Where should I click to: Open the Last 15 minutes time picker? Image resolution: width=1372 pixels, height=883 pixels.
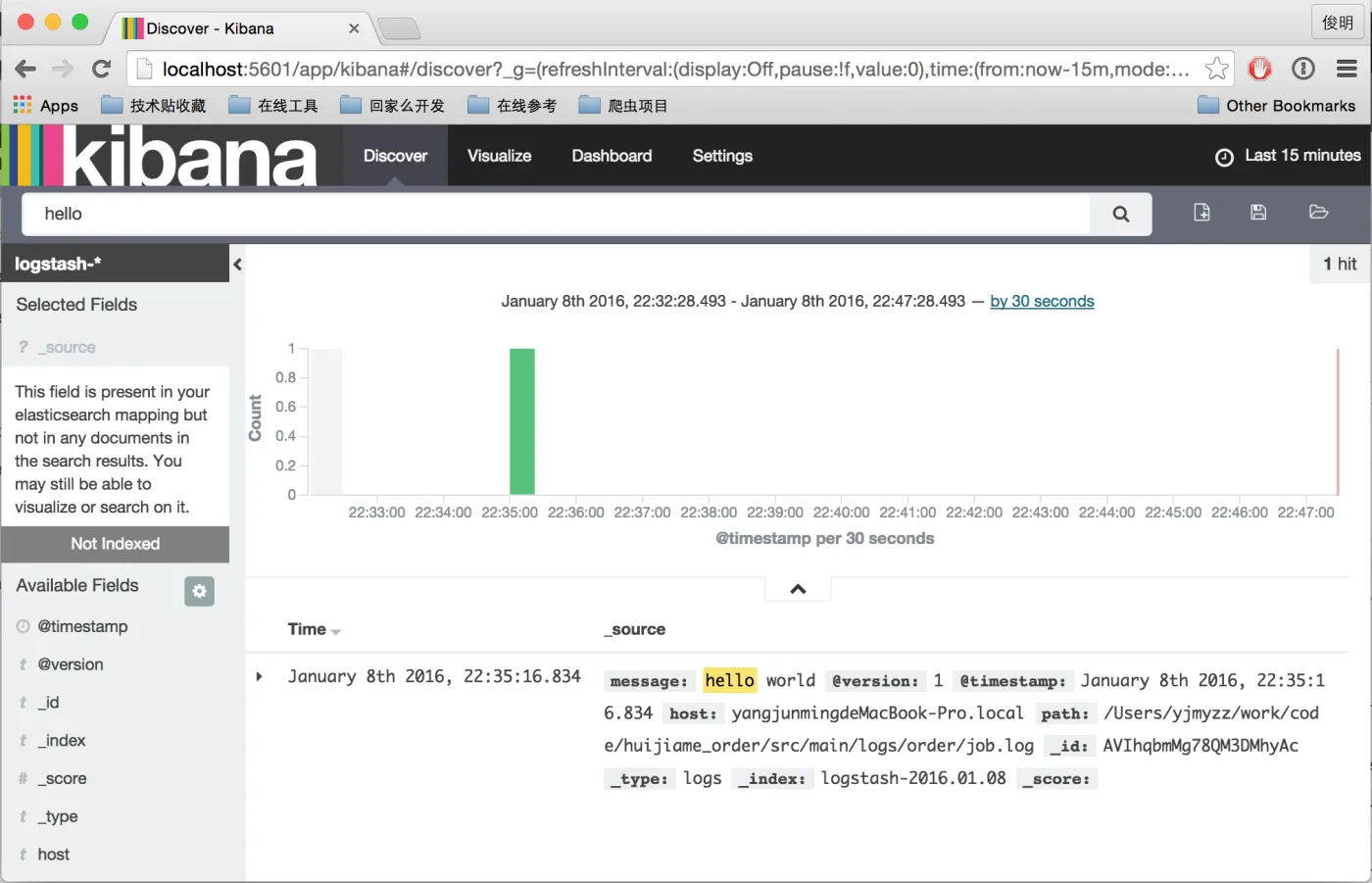[1288, 156]
